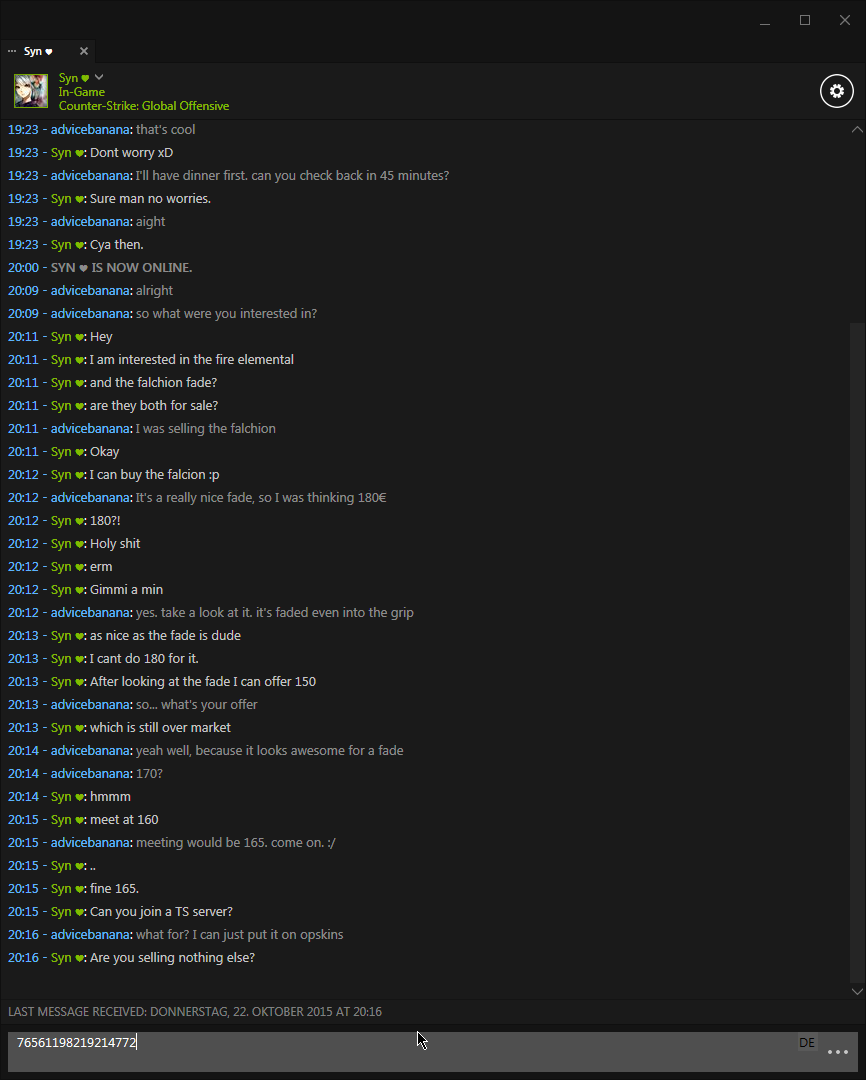Click the scroll-down arrow of chat history

pos(857,991)
